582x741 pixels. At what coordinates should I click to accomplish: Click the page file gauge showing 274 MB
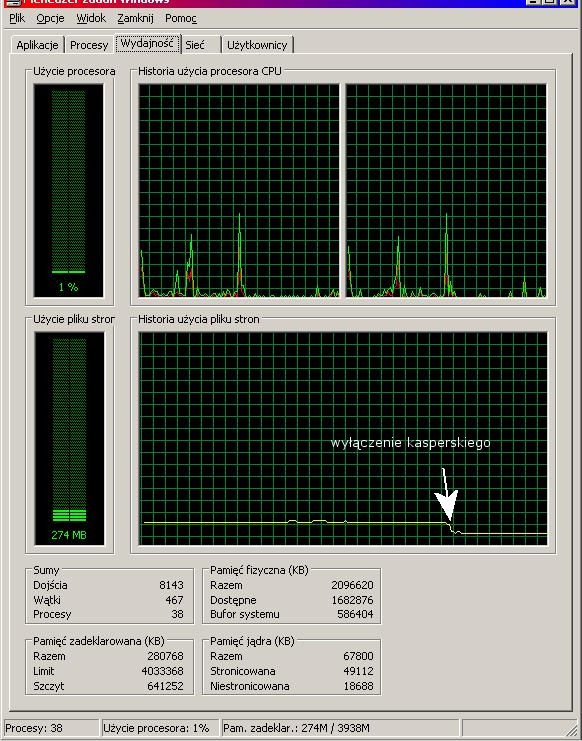[x=69, y=439]
